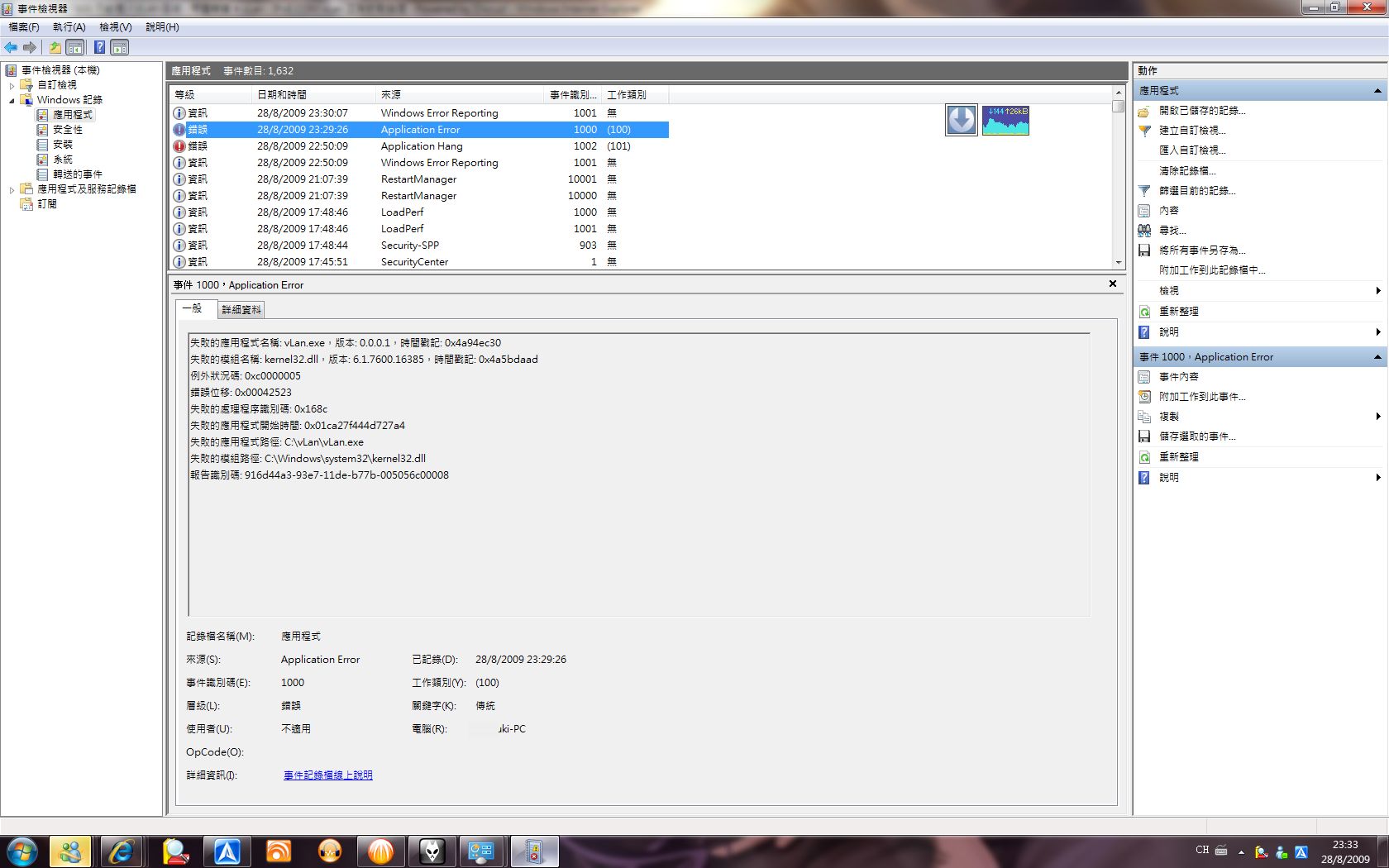
Task: Click the up-one-level folder toolbar icon
Action: pyautogui.click(x=55, y=48)
